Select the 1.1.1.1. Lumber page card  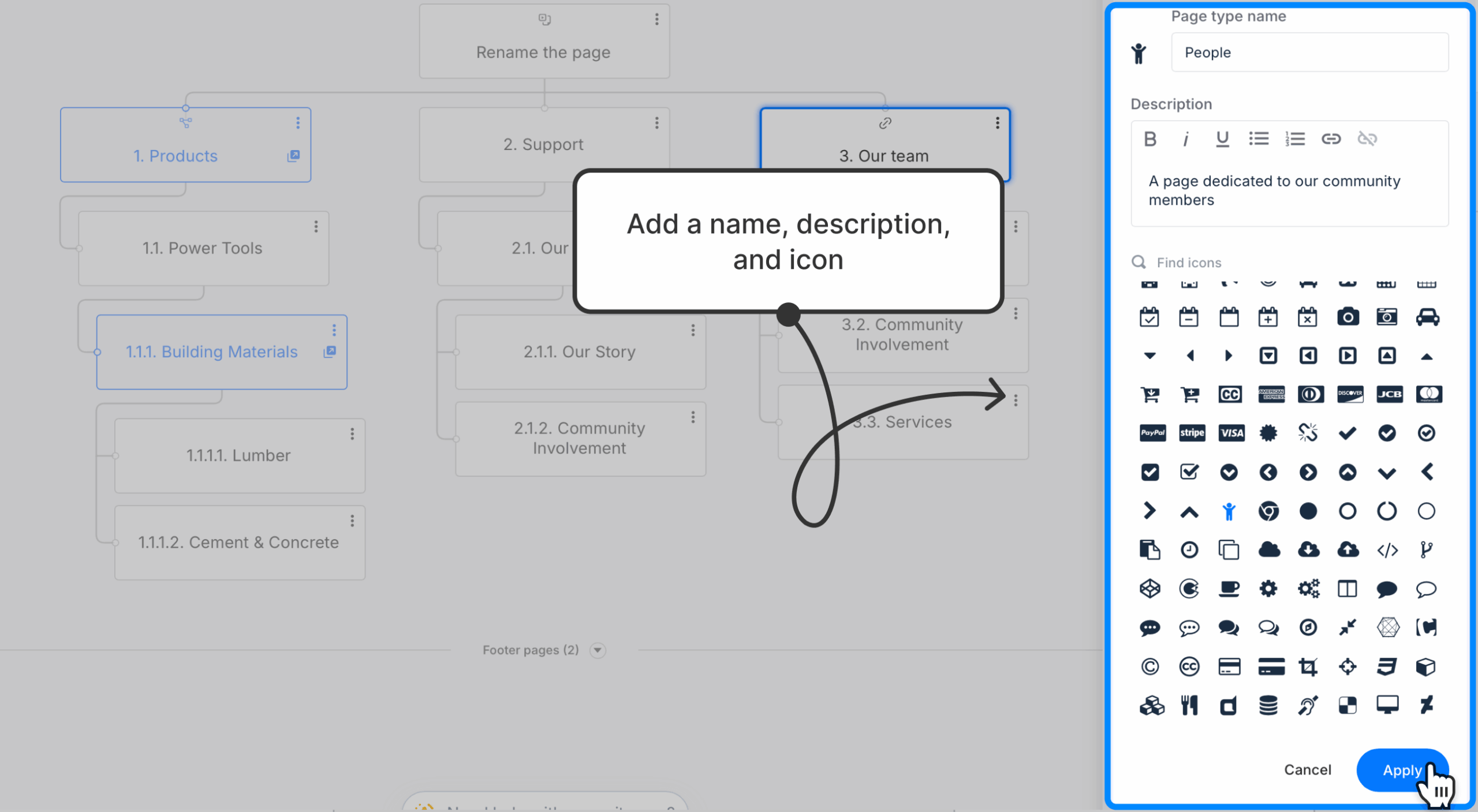click(x=240, y=456)
